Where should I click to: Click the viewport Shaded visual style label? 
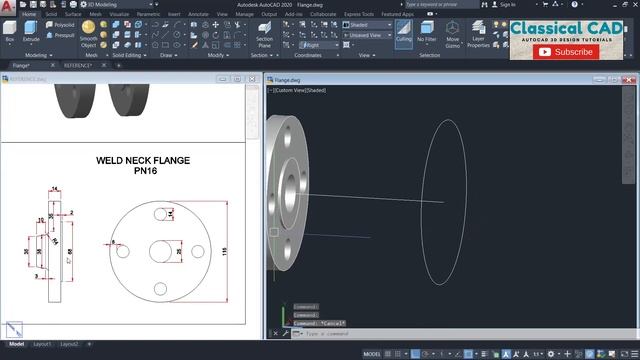coord(315,90)
